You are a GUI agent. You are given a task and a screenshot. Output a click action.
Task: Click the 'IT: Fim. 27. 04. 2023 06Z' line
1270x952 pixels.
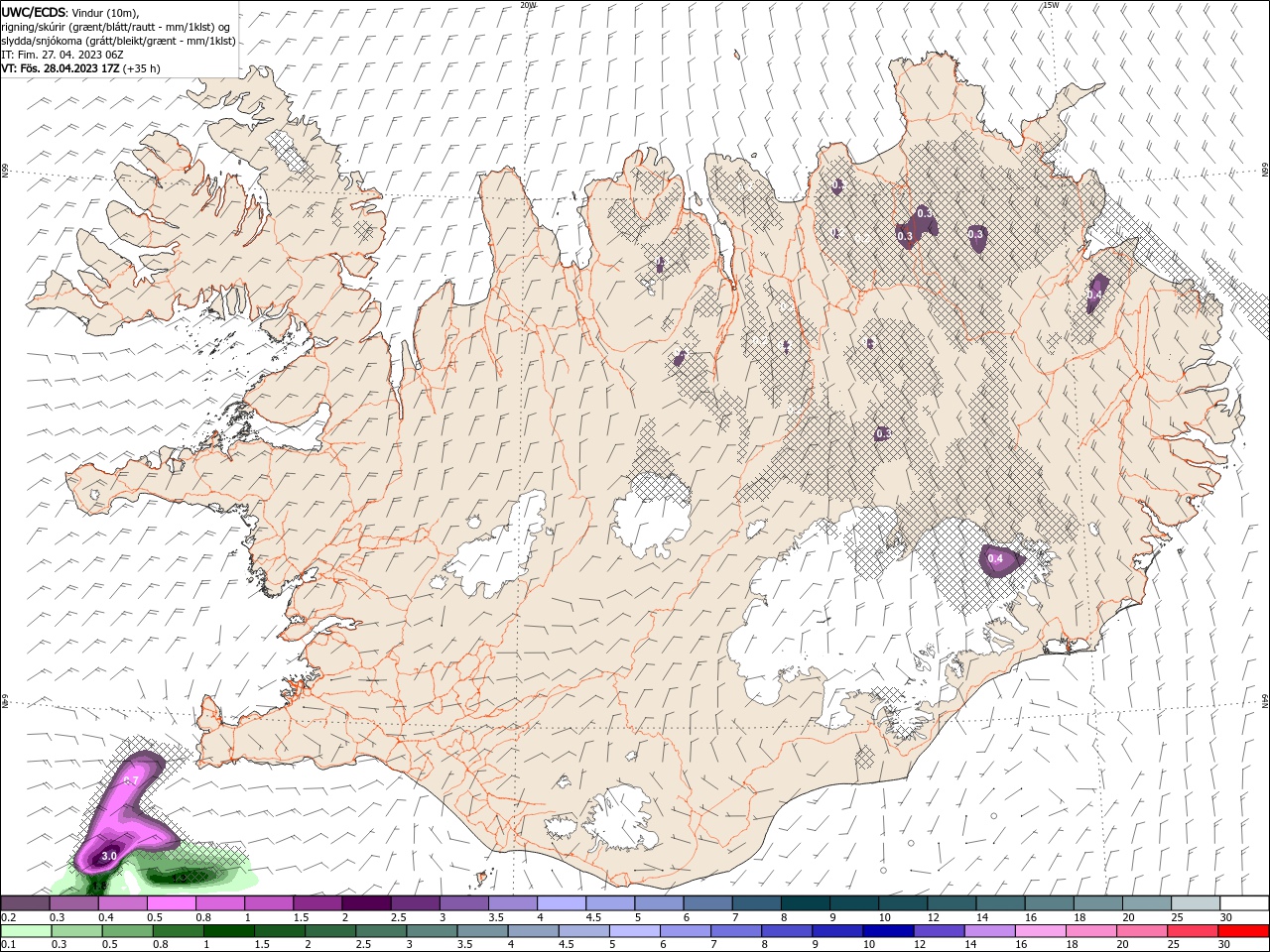63,55
